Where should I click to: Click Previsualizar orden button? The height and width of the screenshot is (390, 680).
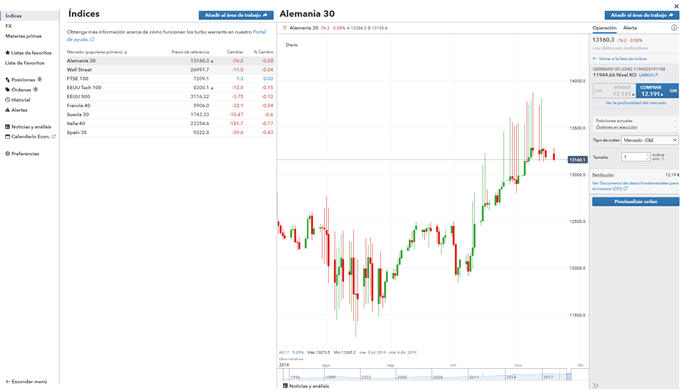pos(635,202)
